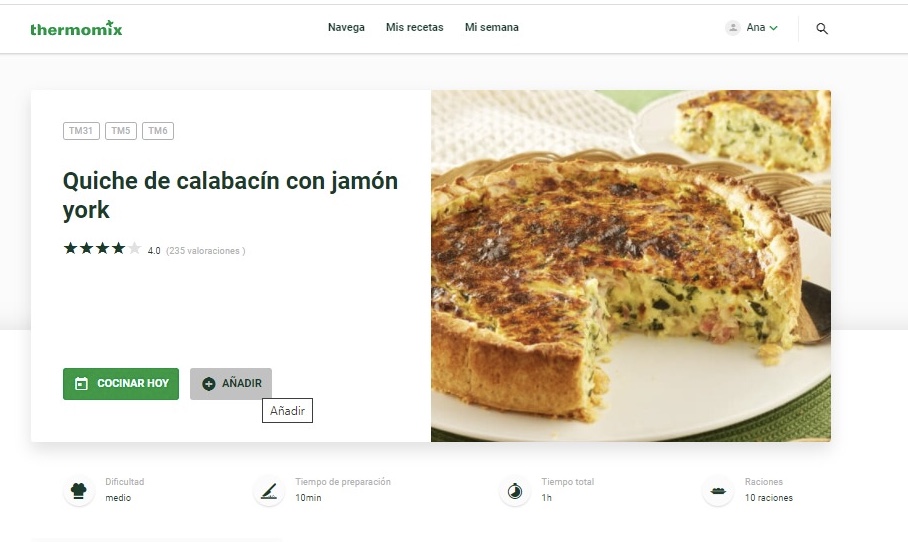Viewport: 908px width, 542px height.
Task: Click the Dificultad medio text
Action: pos(118,497)
